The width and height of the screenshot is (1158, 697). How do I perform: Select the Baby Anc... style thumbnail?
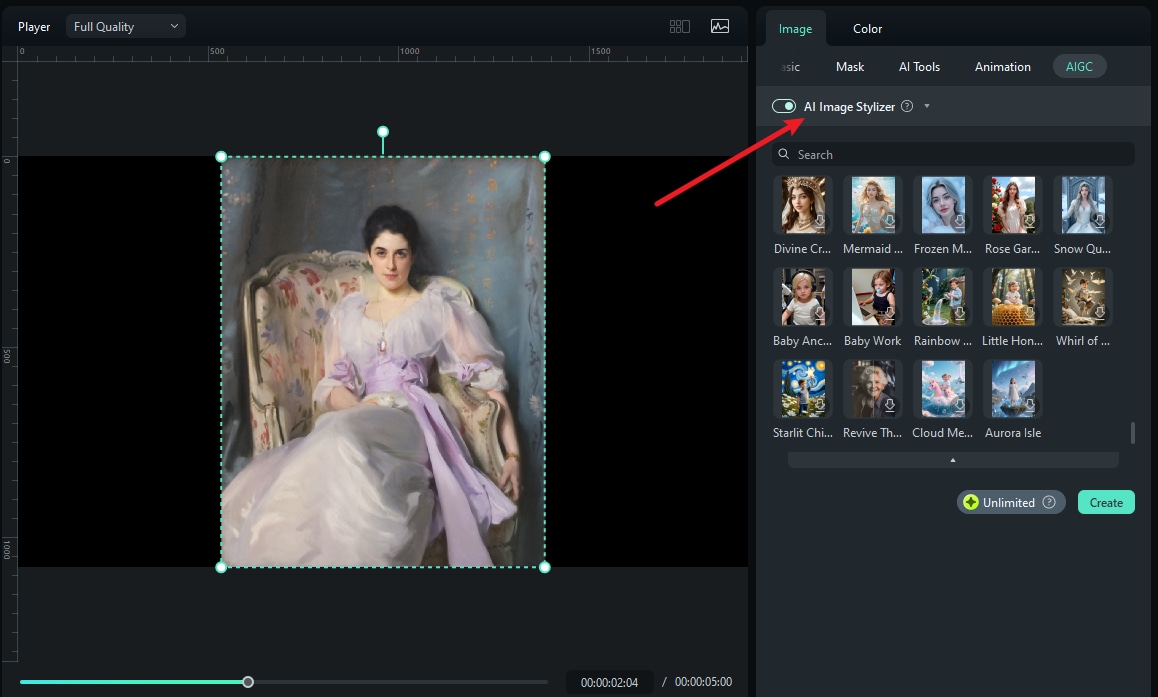(803, 297)
